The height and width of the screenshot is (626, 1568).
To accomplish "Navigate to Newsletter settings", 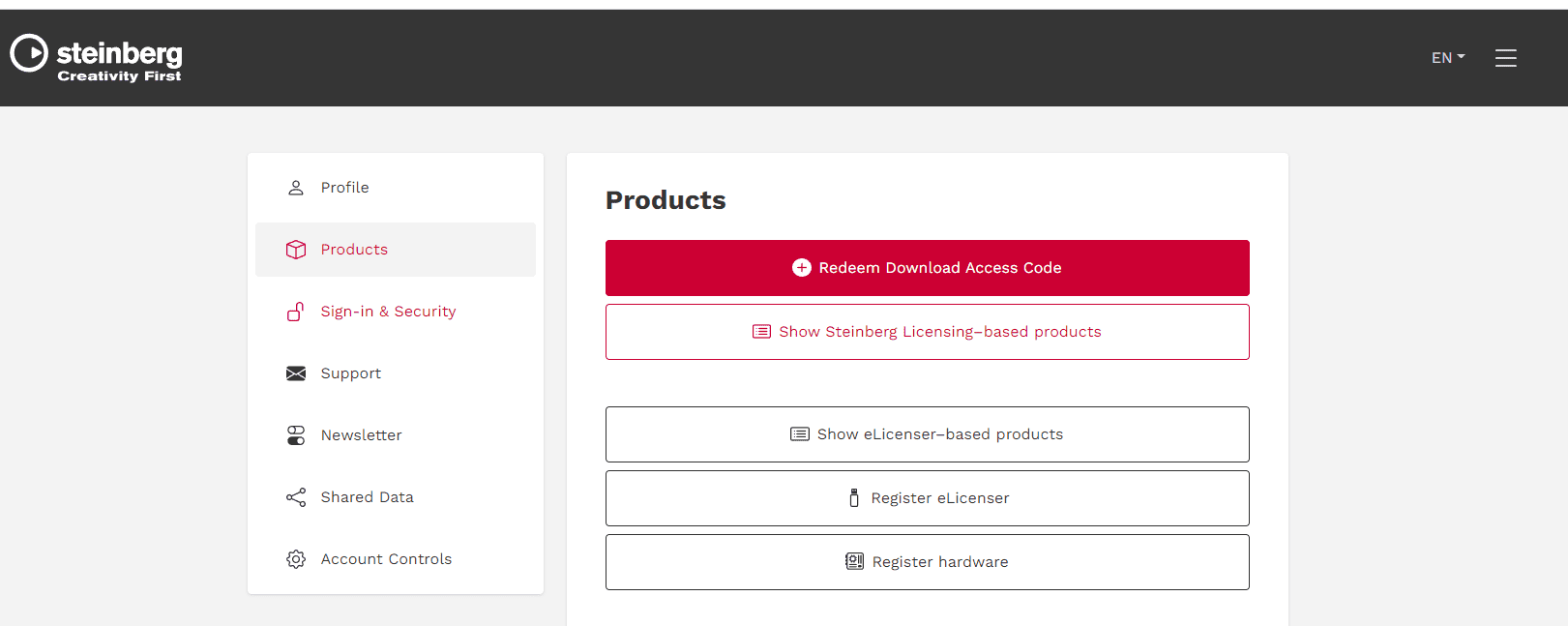I will point(396,435).
